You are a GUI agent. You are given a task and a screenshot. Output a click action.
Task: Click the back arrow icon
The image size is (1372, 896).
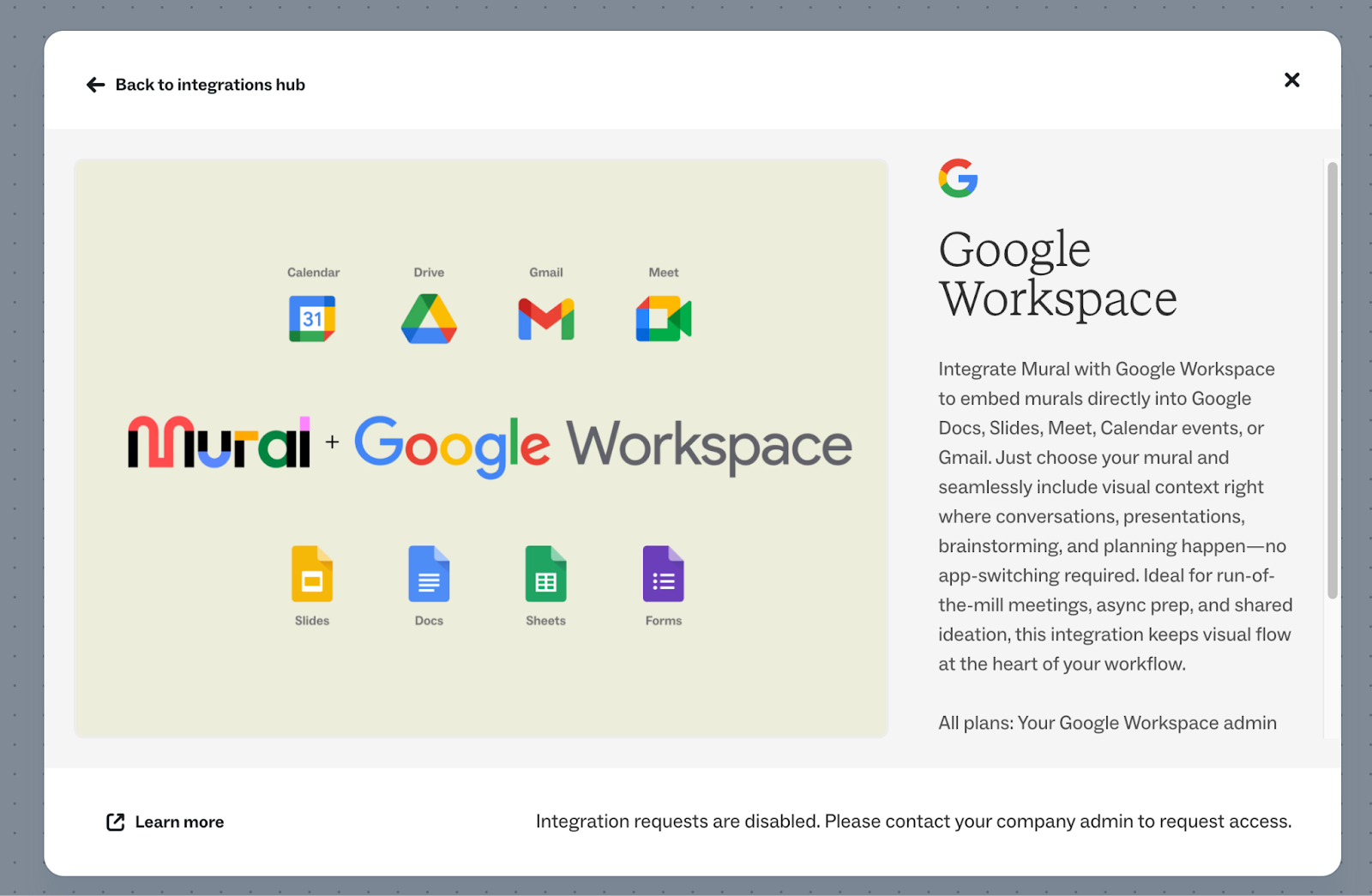tap(95, 85)
